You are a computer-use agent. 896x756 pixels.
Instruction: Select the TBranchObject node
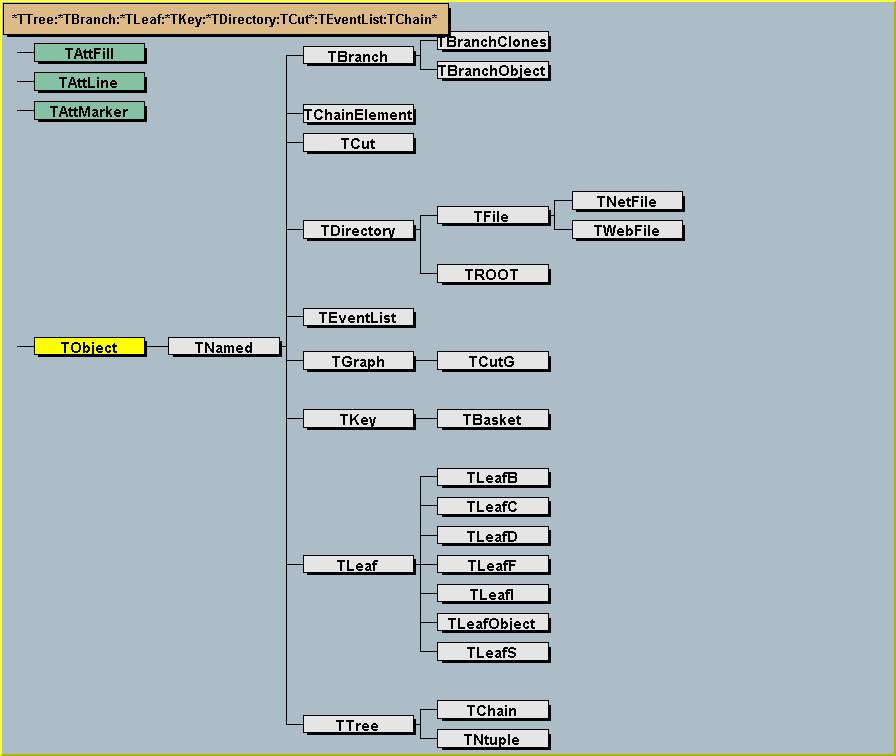pyautogui.click(x=492, y=71)
